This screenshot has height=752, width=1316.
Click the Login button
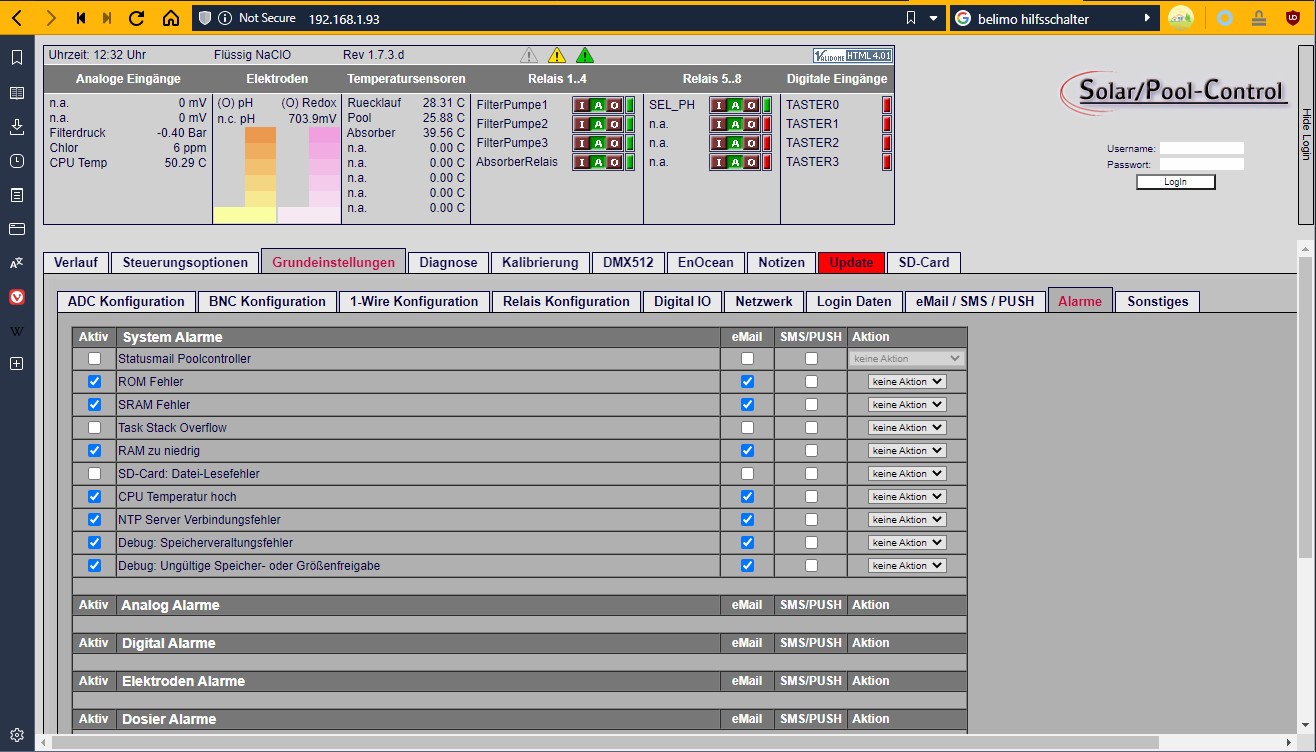[1175, 182]
